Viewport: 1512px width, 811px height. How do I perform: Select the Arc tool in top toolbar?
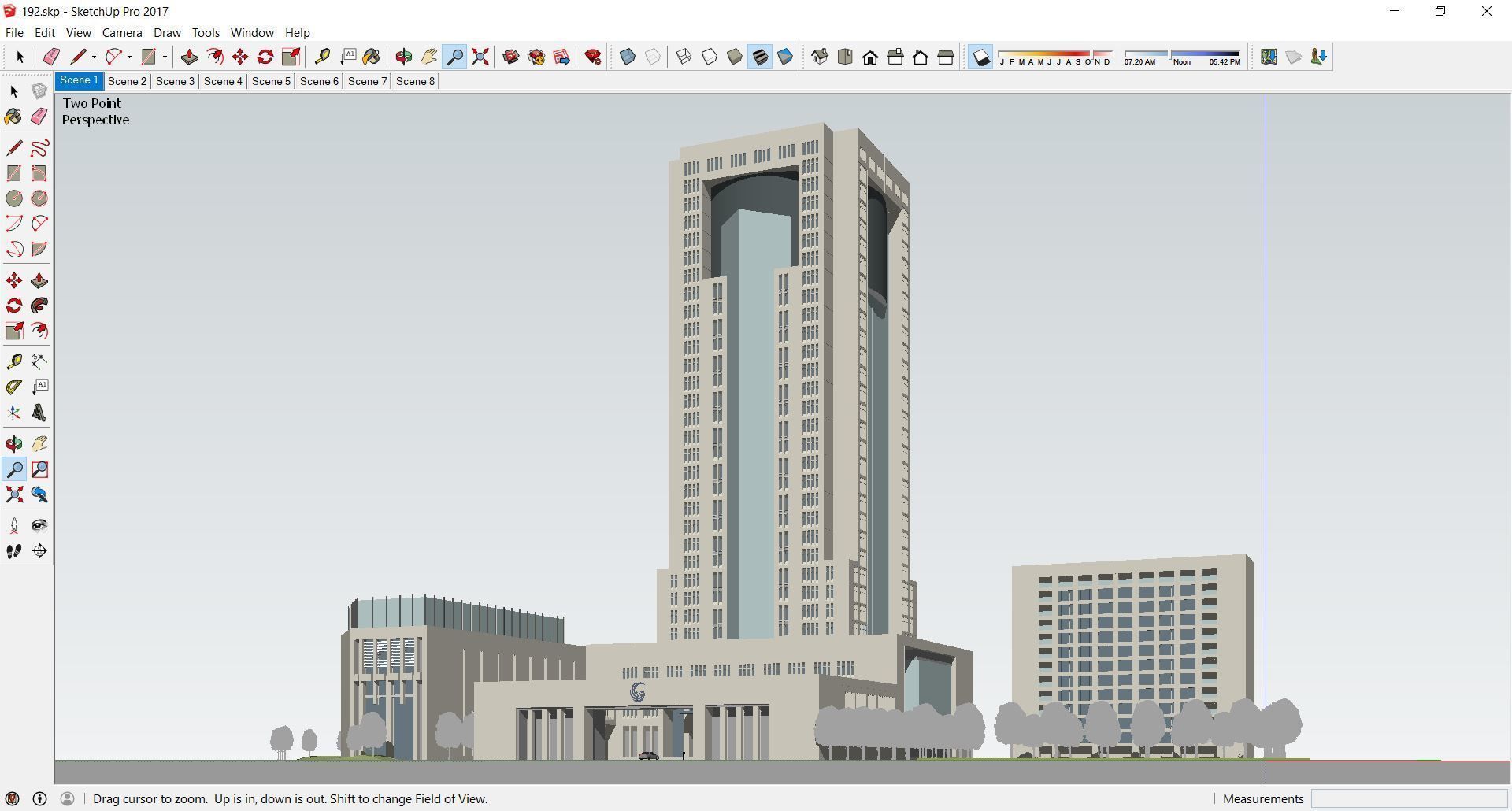113,57
